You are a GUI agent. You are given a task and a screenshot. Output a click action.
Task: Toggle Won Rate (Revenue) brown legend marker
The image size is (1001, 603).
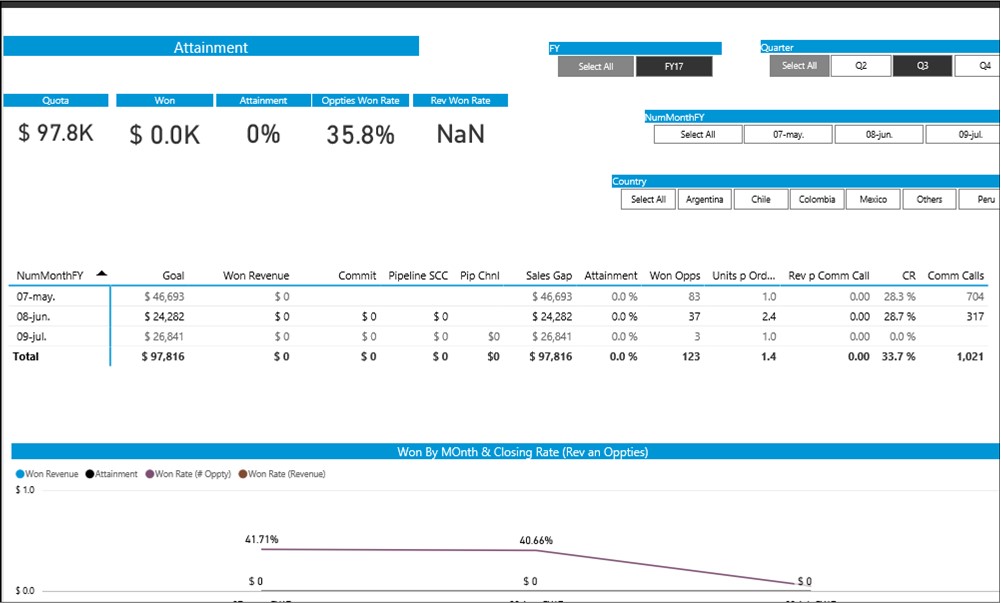pos(243,474)
